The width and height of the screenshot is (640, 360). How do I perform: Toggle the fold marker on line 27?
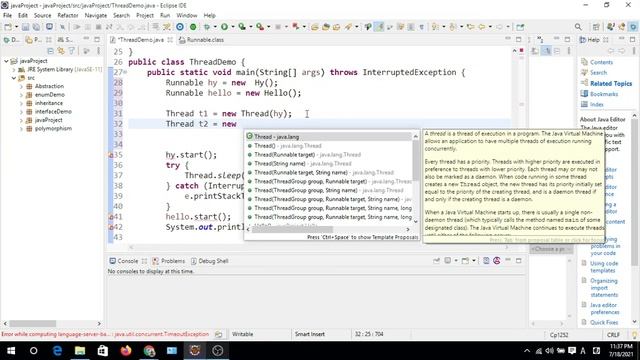[x=125, y=72]
